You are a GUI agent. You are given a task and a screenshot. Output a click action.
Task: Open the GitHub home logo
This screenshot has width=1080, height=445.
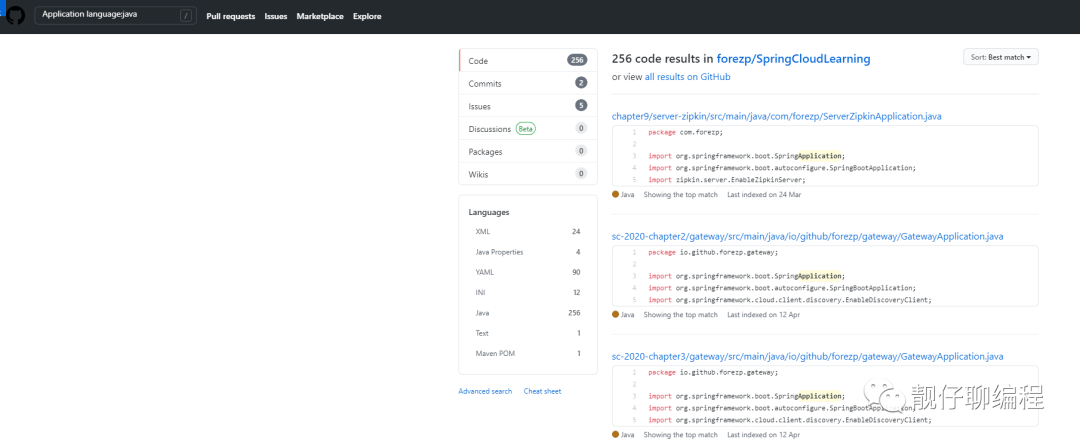(16, 15)
